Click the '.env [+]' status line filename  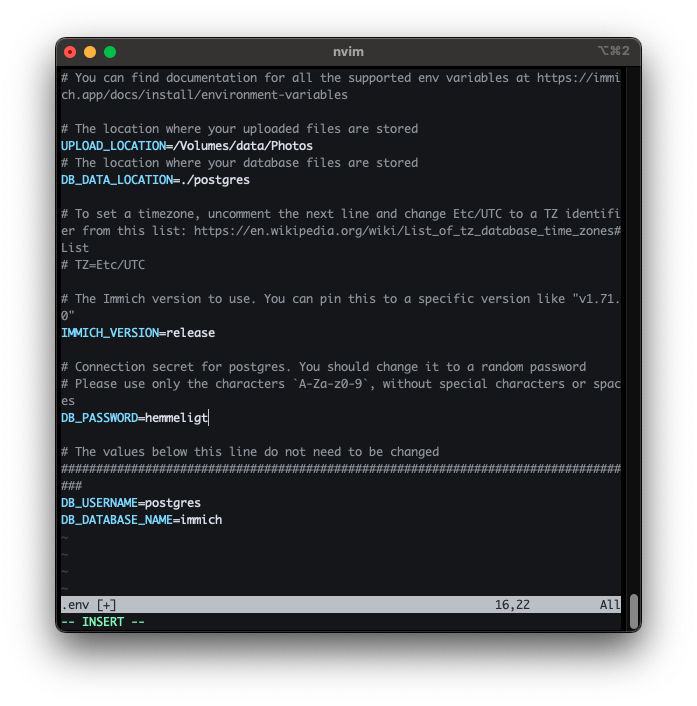89,605
